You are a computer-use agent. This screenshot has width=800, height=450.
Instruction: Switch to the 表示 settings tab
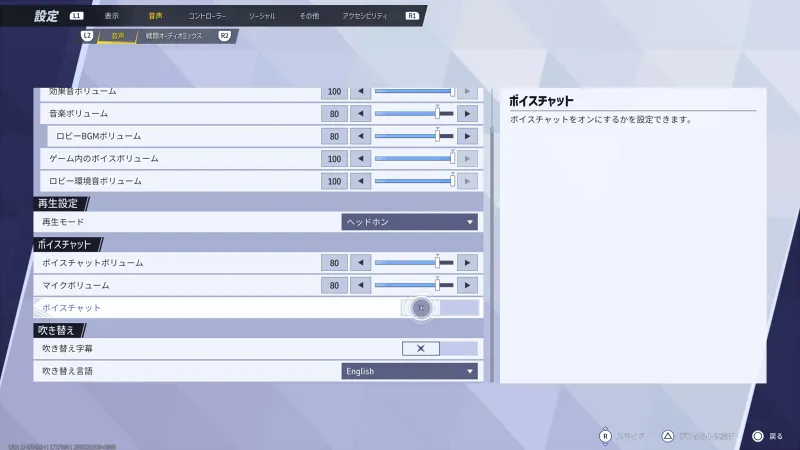pos(111,16)
